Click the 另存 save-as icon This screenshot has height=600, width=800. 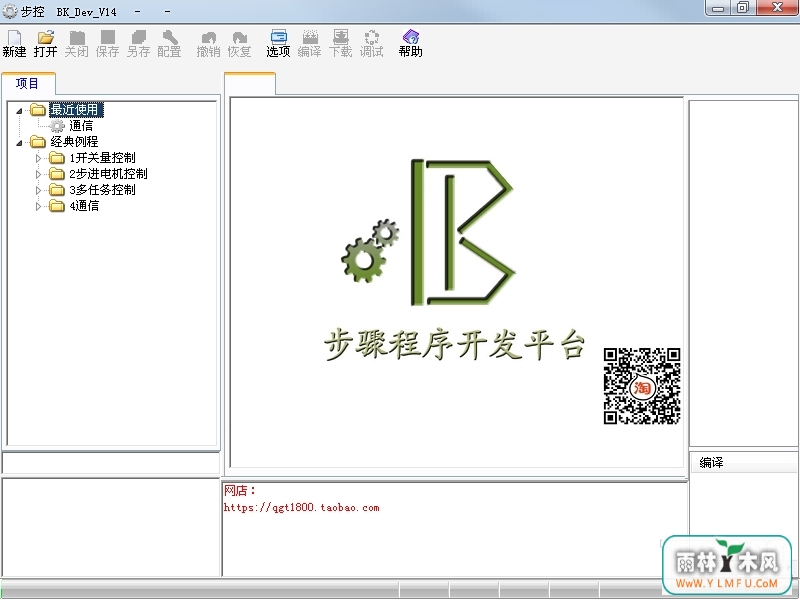click(138, 43)
